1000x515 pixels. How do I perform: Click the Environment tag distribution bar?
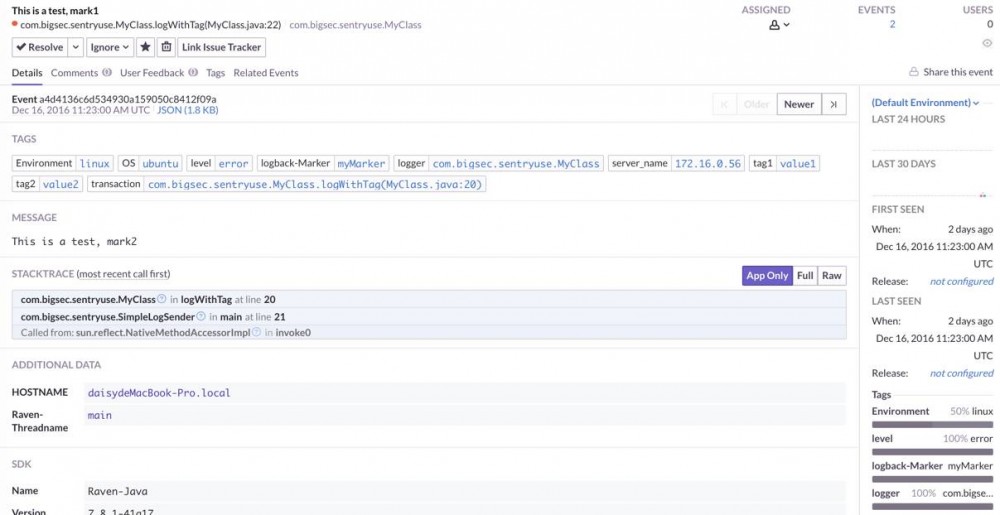pos(932,424)
